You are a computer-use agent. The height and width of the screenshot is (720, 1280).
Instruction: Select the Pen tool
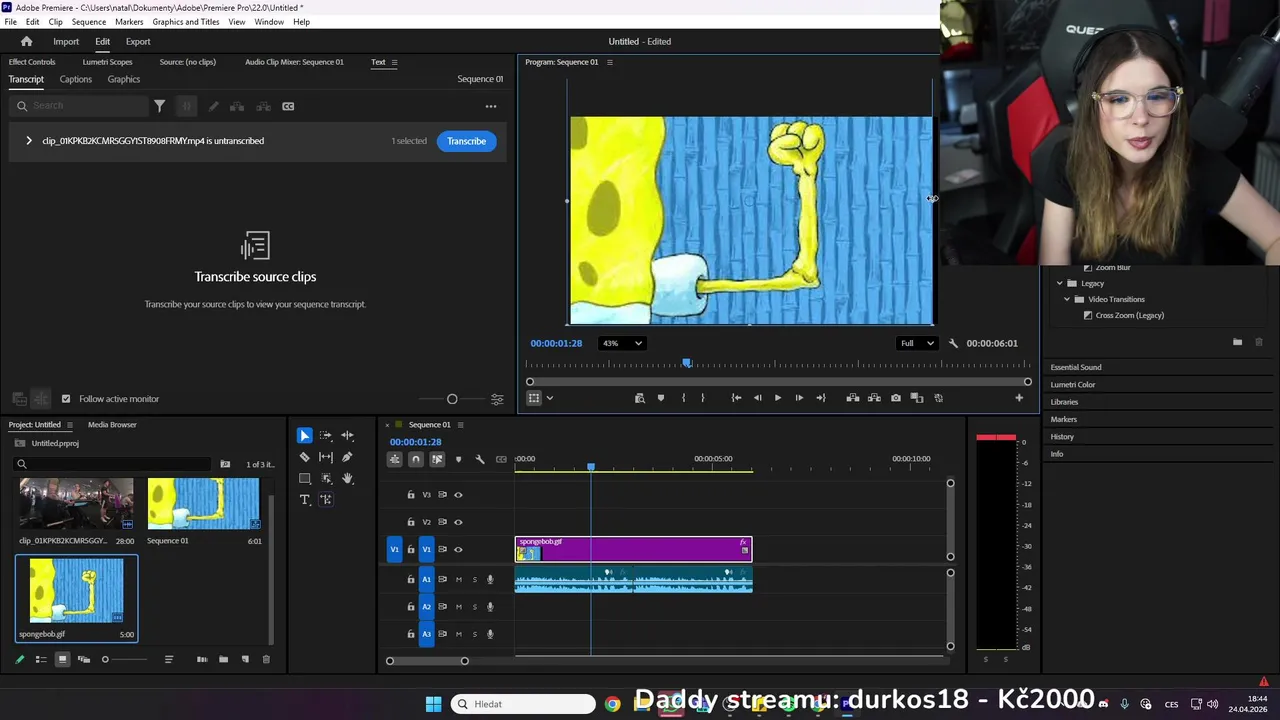(x=347, y=457)
